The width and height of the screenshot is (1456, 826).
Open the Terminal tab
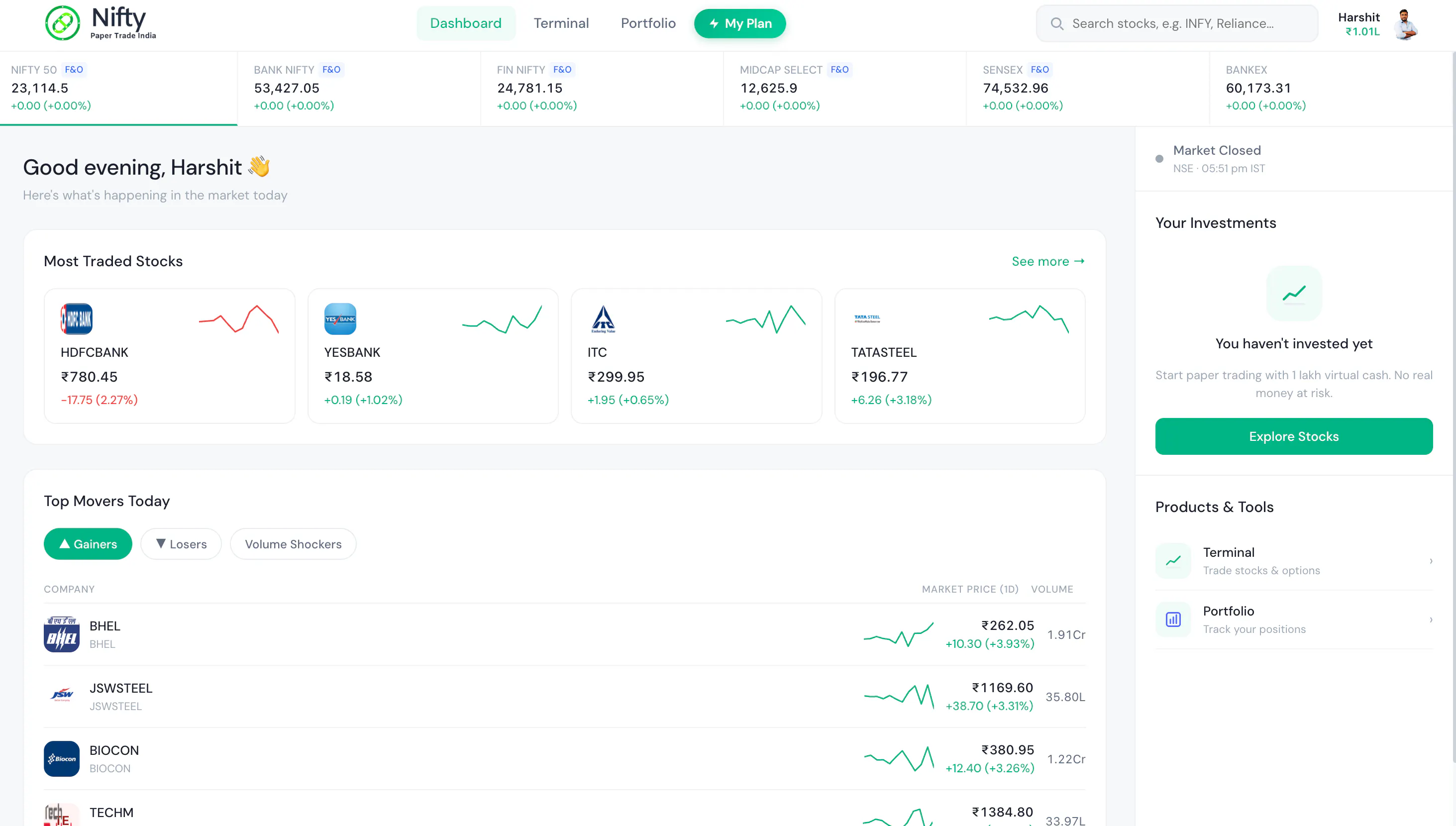pos(561,23)
